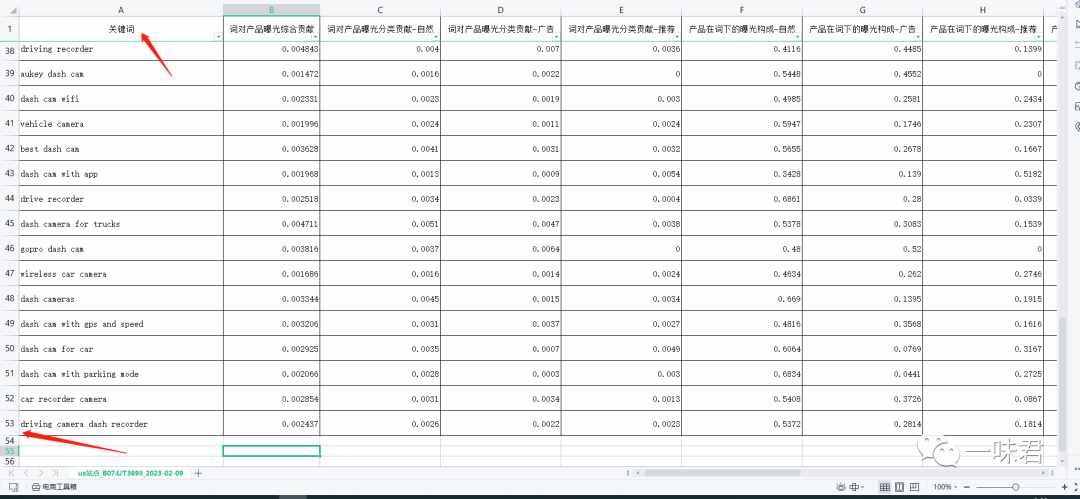Adjust the zoom slider handle
Viewport: 1080px width, 499px height.
coord(1015,487)
